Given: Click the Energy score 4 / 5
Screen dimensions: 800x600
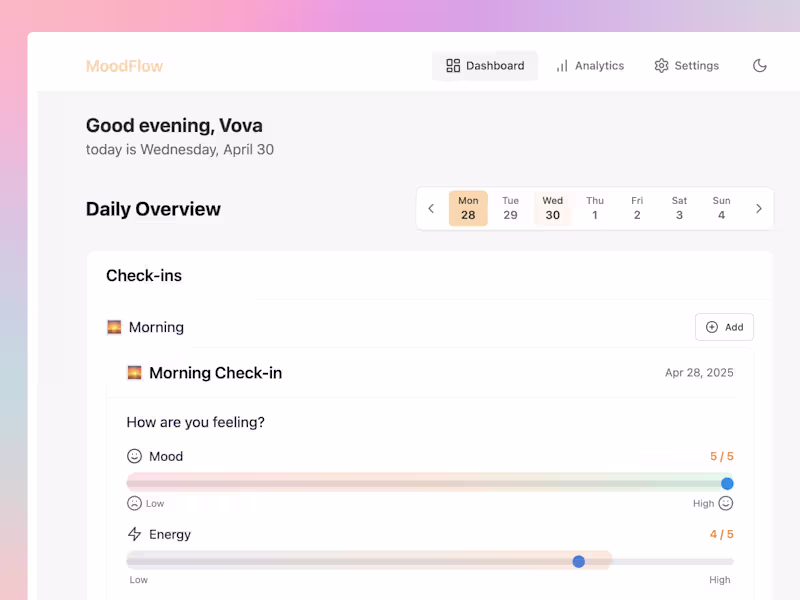Looking at the screenshot, I should point(721,534).
